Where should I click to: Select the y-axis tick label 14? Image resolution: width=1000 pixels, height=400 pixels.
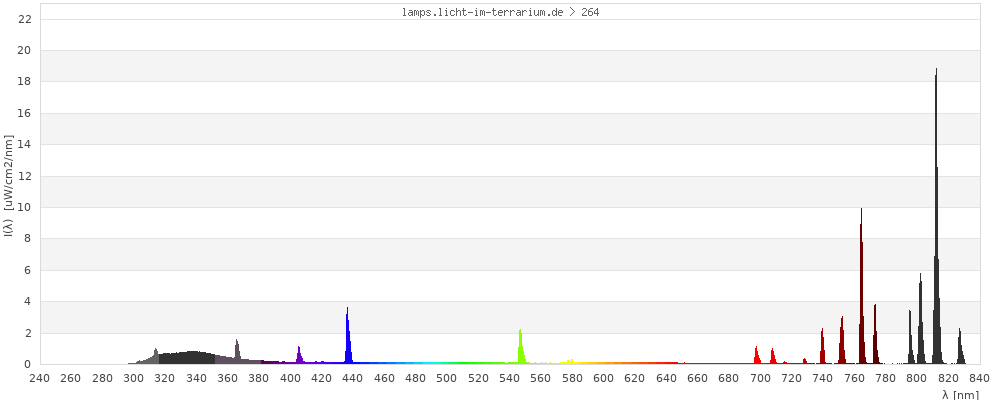click(25, 145)
